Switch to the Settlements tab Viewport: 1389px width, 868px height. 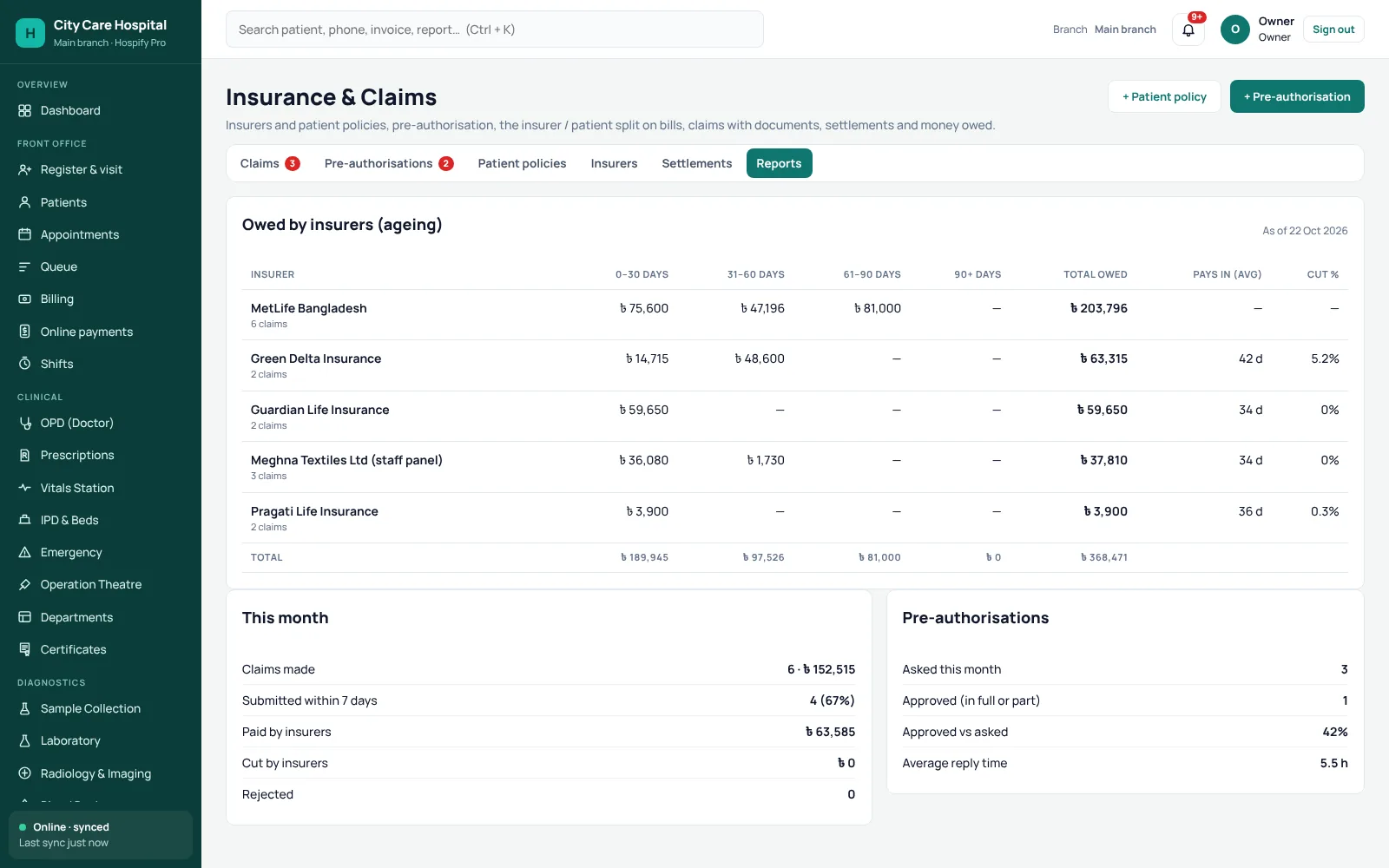tap(696, 163)
